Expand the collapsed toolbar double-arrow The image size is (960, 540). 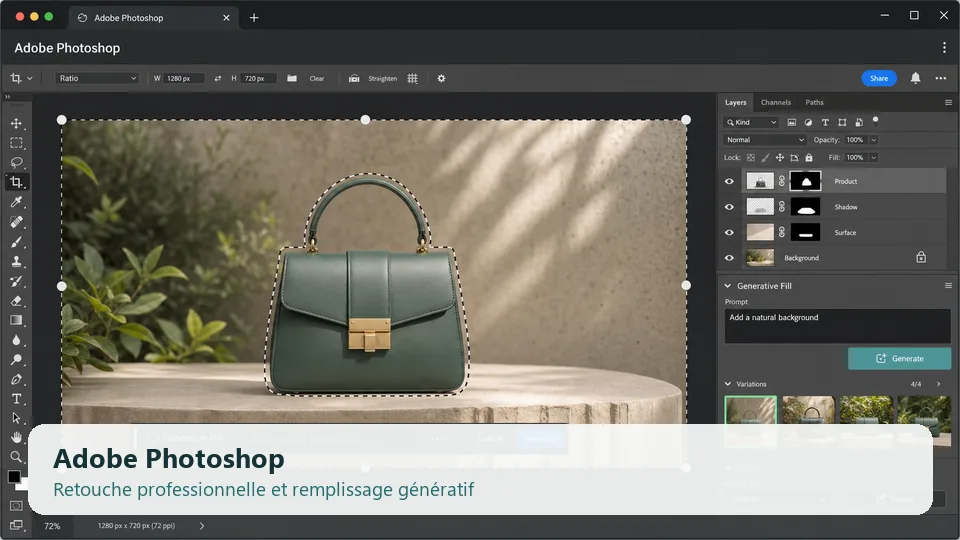click(x=7, y=97)
